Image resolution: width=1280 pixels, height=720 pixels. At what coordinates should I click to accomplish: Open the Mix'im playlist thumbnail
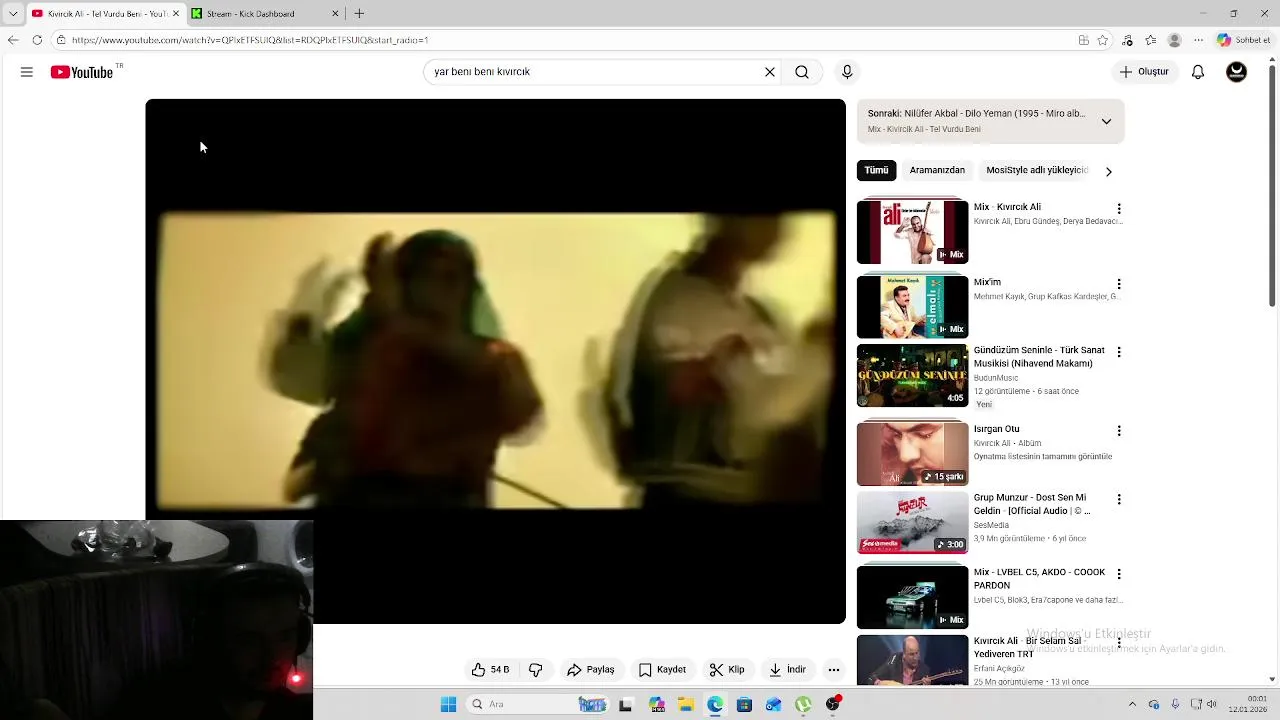[x=912, y=307]
